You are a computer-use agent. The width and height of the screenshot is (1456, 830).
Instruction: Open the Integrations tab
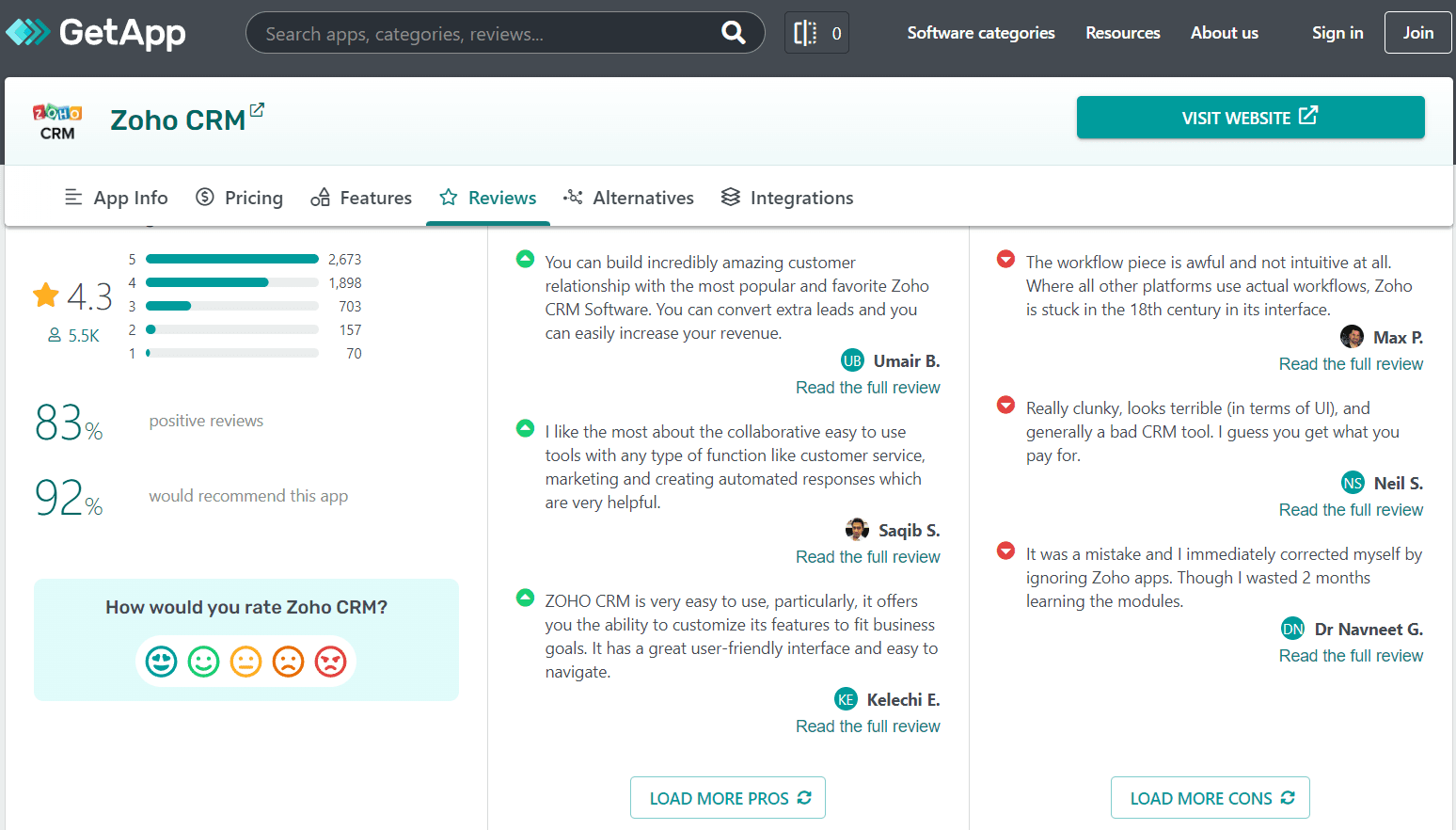pyautogui.click(x=786, y=197)
